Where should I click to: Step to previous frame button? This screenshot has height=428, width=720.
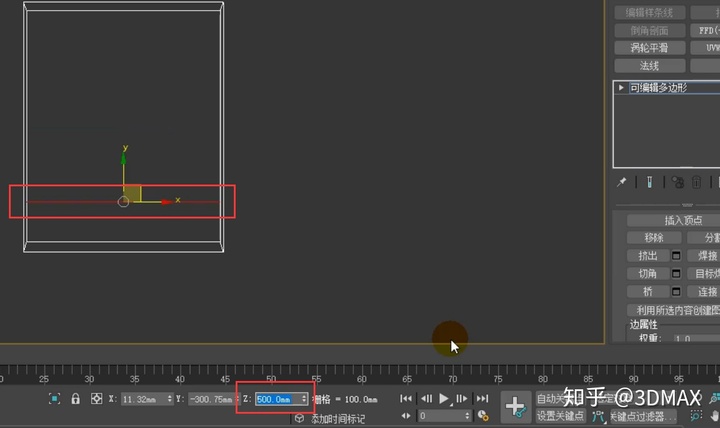pyautogui.click(x=426, y=399)
